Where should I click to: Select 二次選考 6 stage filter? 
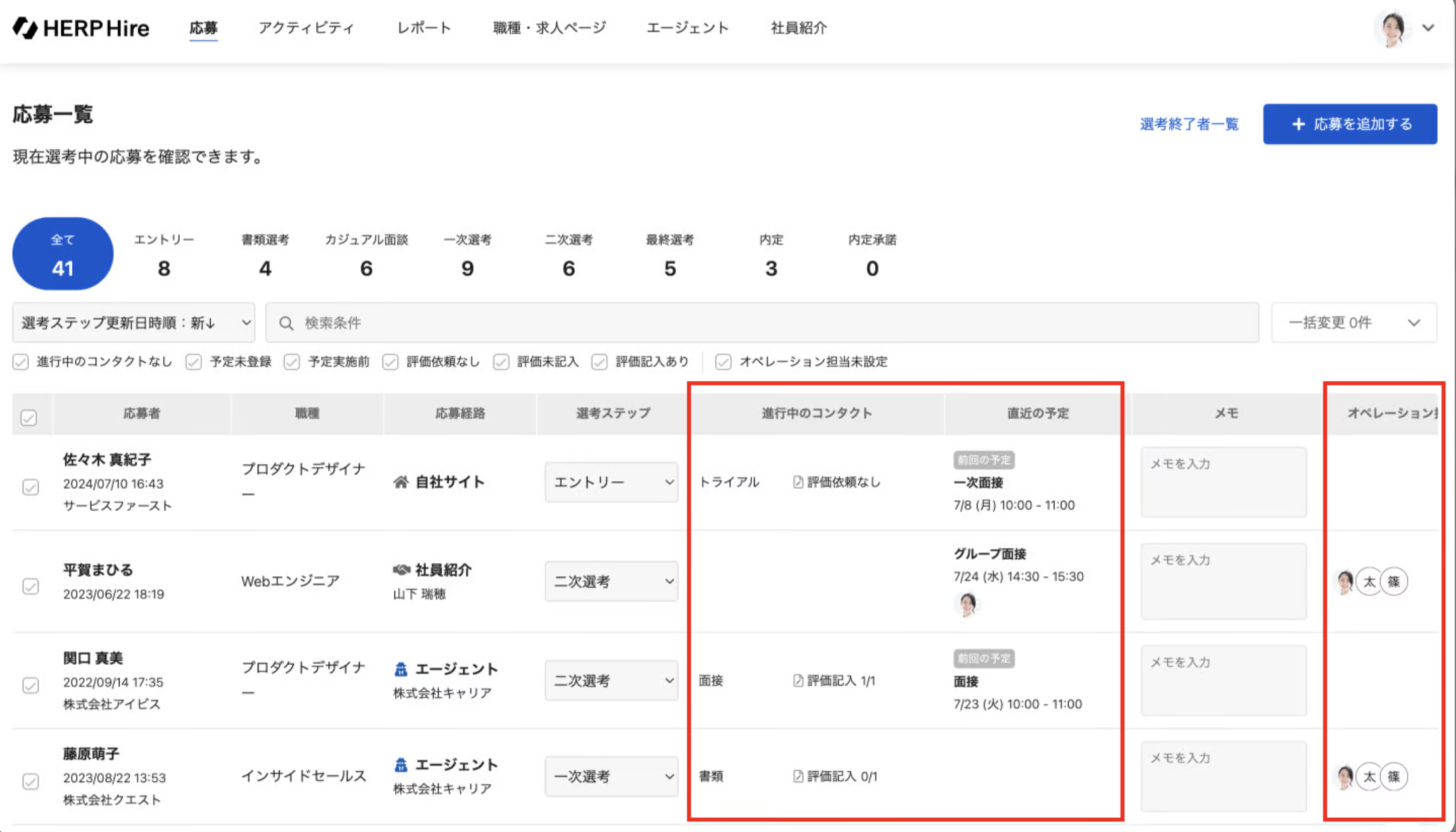569,255
